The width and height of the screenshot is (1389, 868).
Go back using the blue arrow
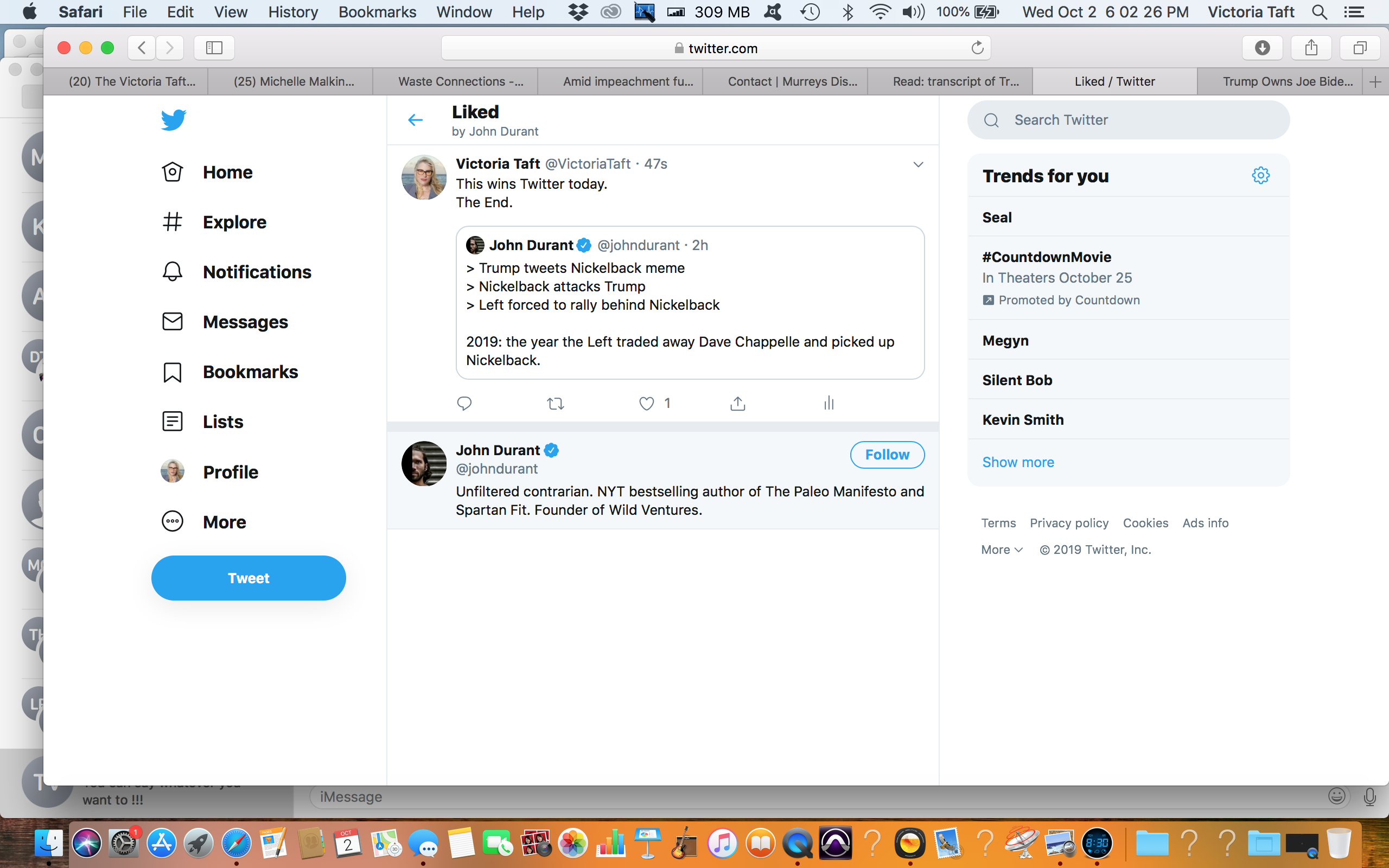pyautogui.click(x=415, y=120)
